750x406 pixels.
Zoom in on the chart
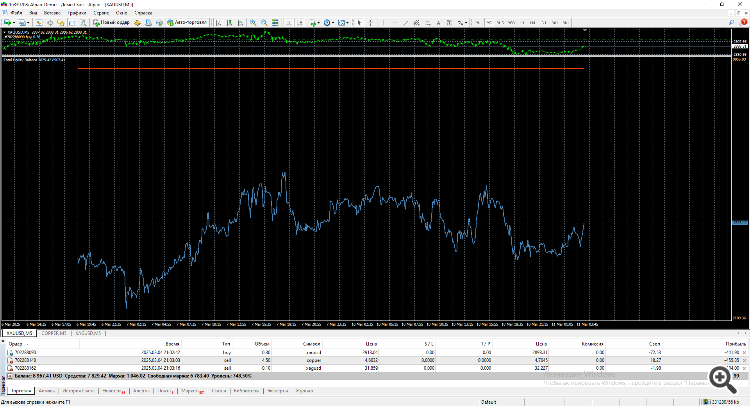point(253,22)
